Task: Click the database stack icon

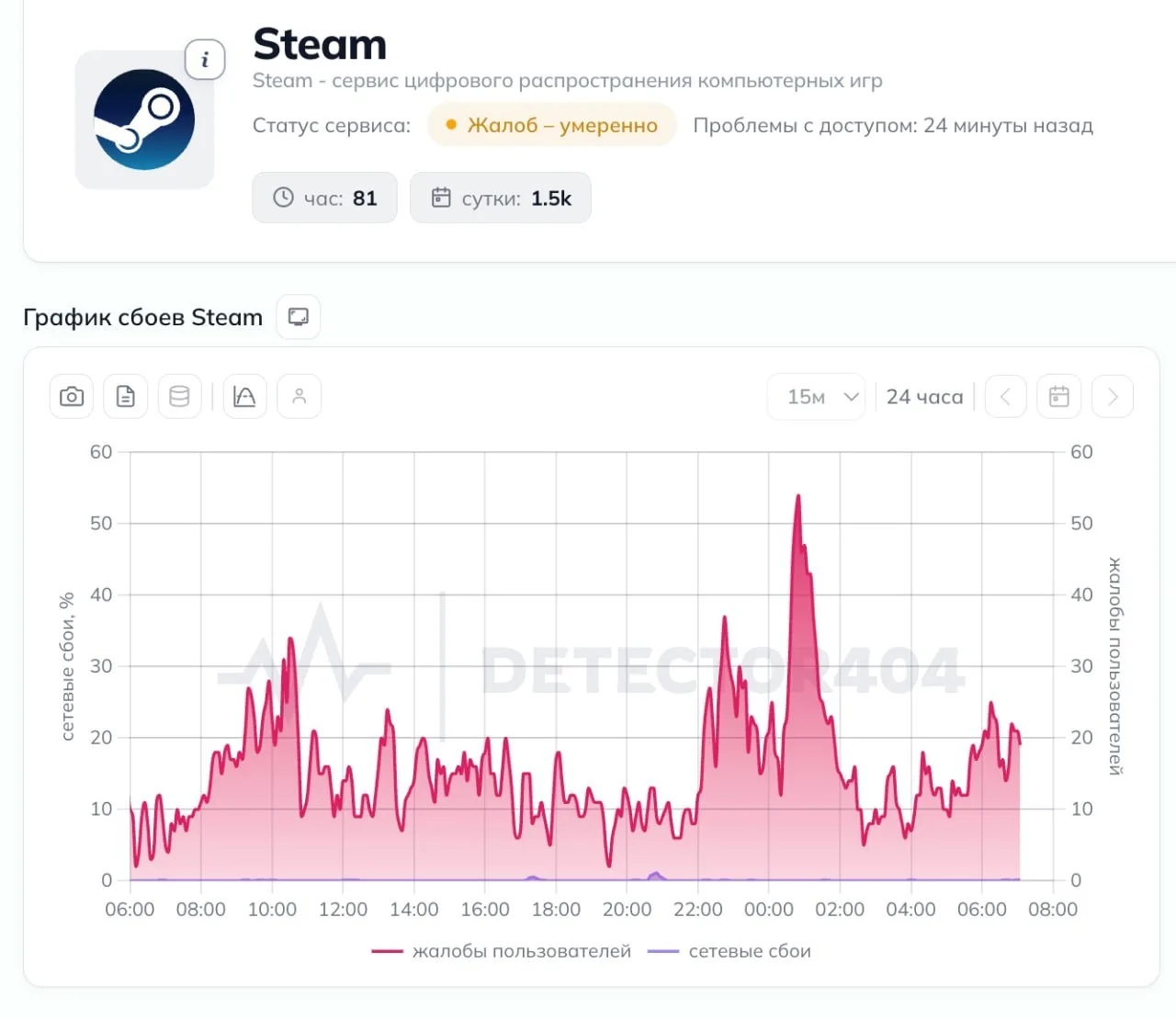Action: pyautogui.click(x=180, y=397)
